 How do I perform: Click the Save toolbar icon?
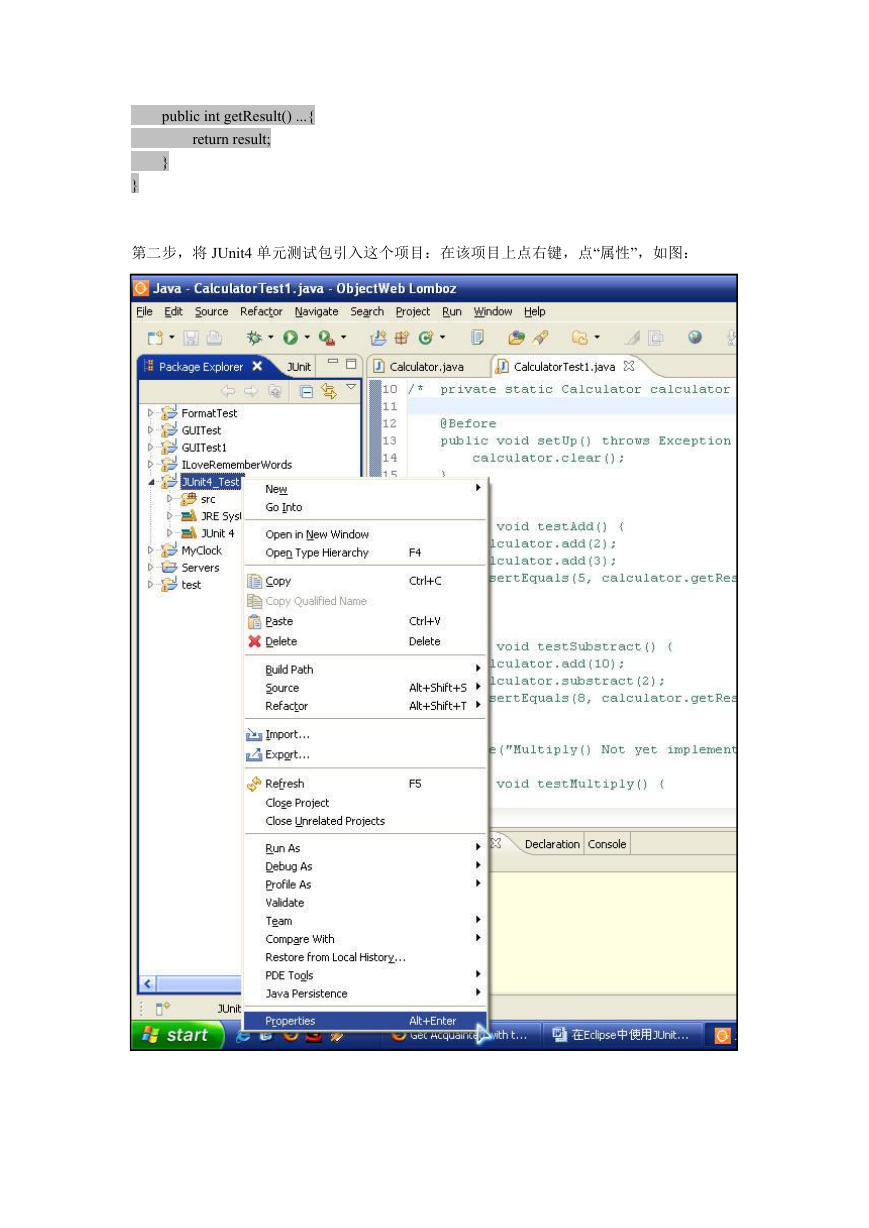coord(189,339)
